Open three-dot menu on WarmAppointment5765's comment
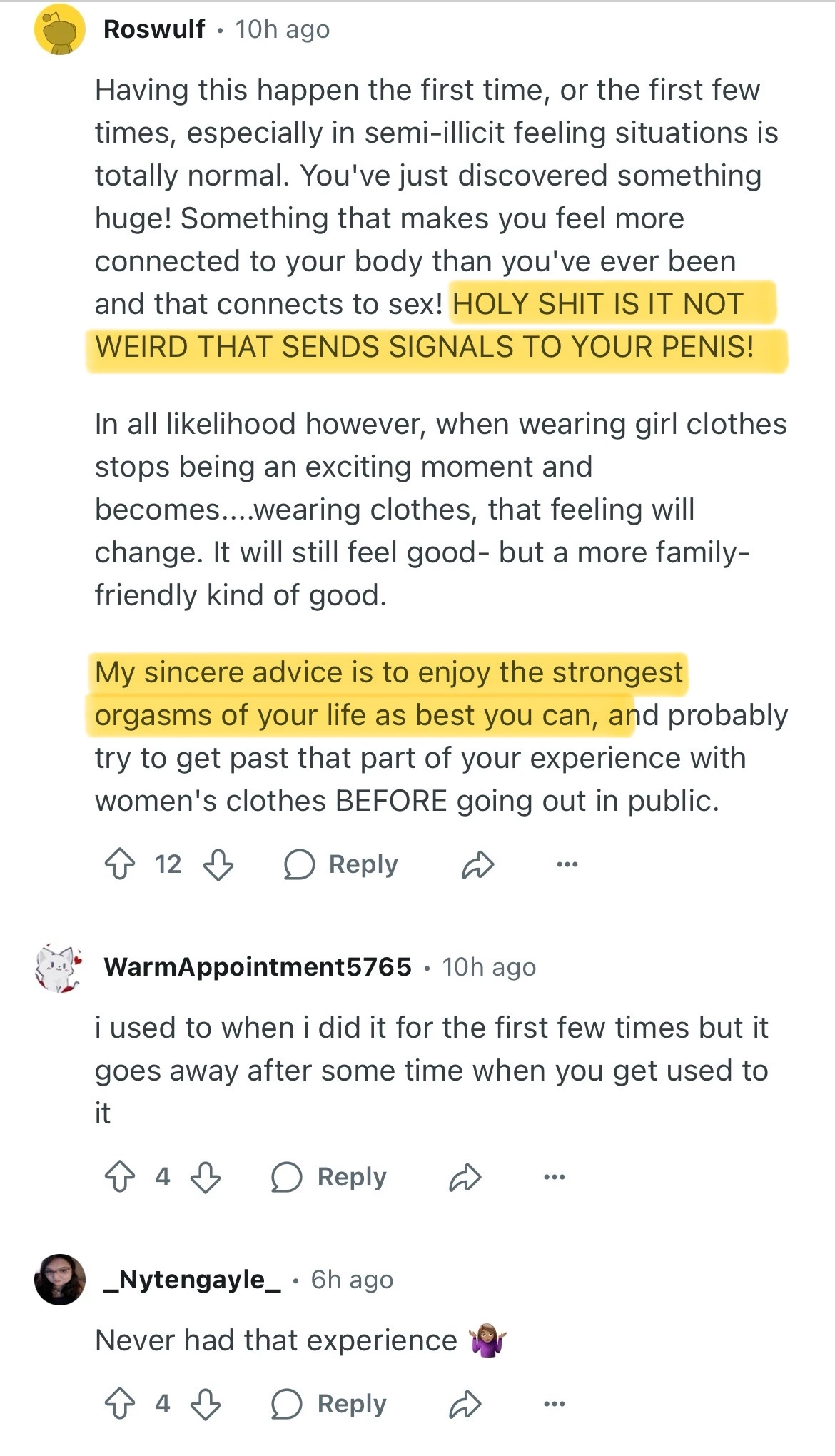 click(x=555, y=1177)
